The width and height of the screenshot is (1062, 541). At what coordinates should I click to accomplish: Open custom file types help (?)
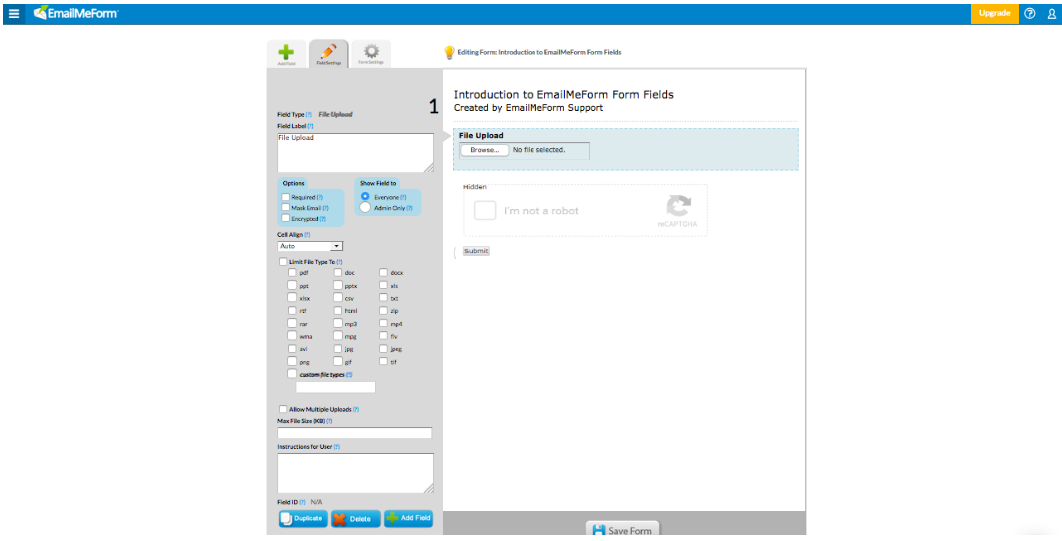349,374
